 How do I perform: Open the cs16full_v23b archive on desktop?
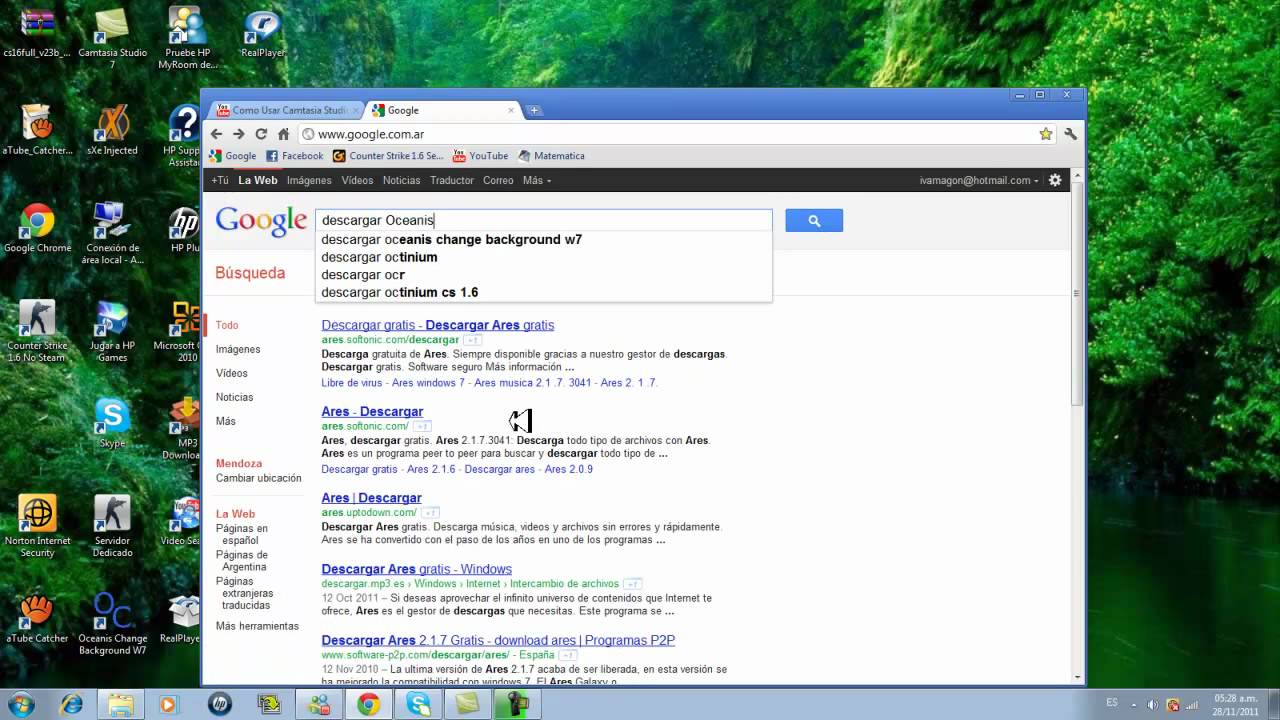pyautogui.click(x=37, y=34)
